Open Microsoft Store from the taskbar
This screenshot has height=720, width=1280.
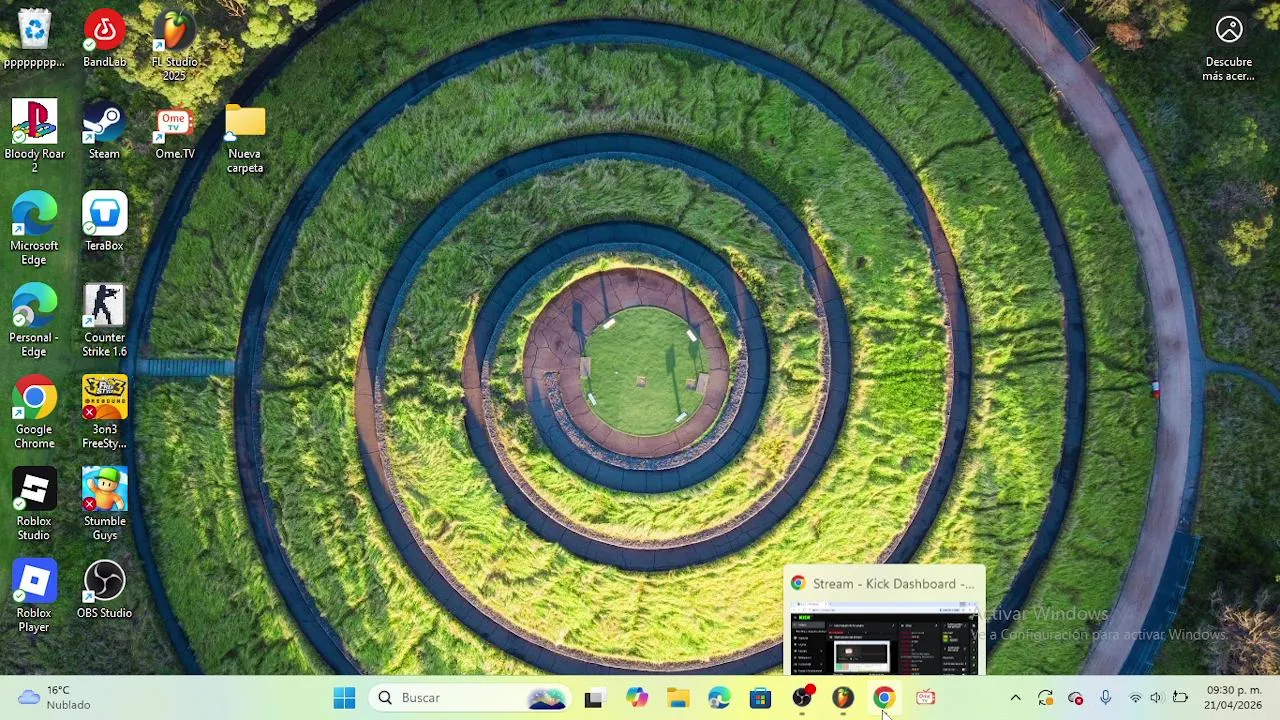(761, 698)
